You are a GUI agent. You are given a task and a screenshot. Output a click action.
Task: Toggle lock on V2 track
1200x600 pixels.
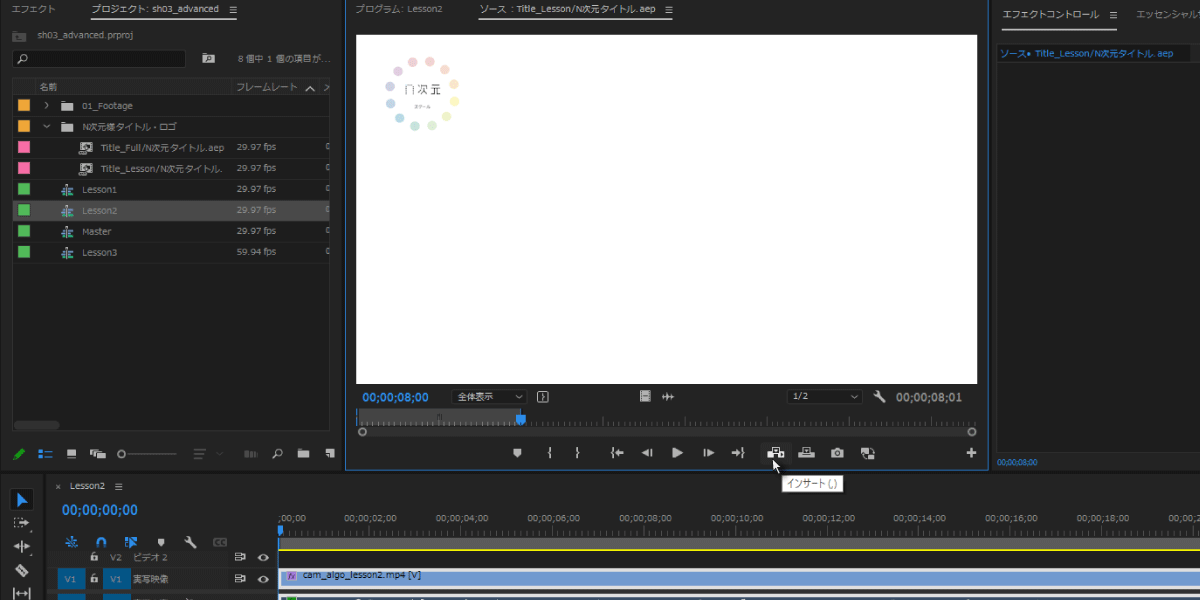pyautogui.click(x=94, y=557)
